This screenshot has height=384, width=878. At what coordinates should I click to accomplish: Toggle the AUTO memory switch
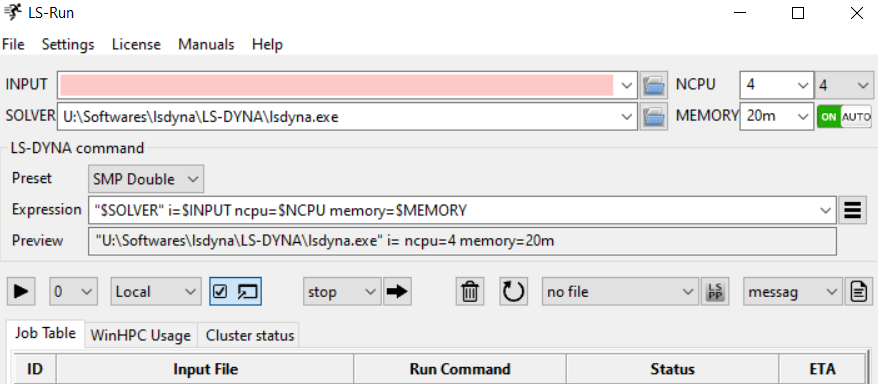pos(856,116)
